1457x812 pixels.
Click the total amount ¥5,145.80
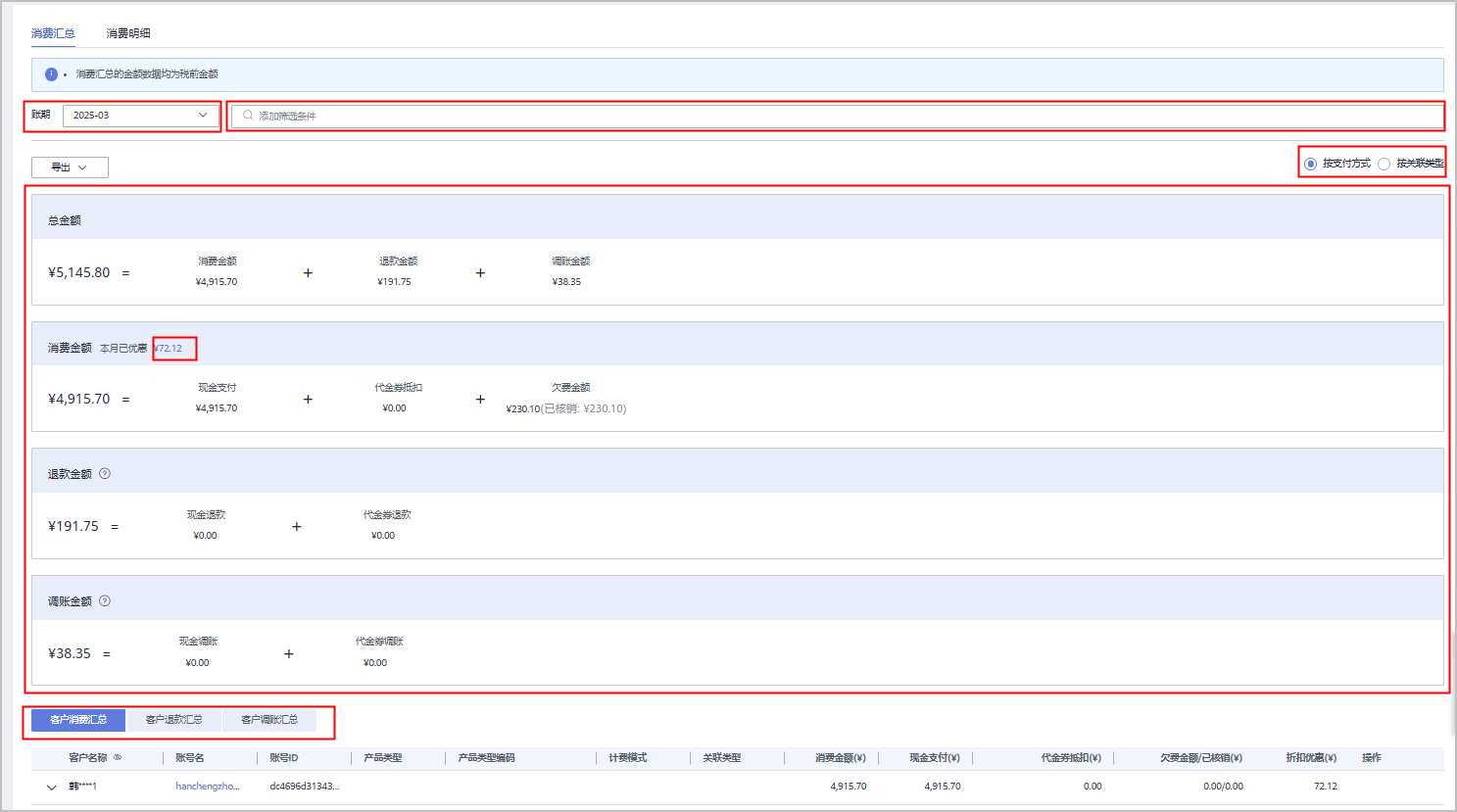coord(79,273)
